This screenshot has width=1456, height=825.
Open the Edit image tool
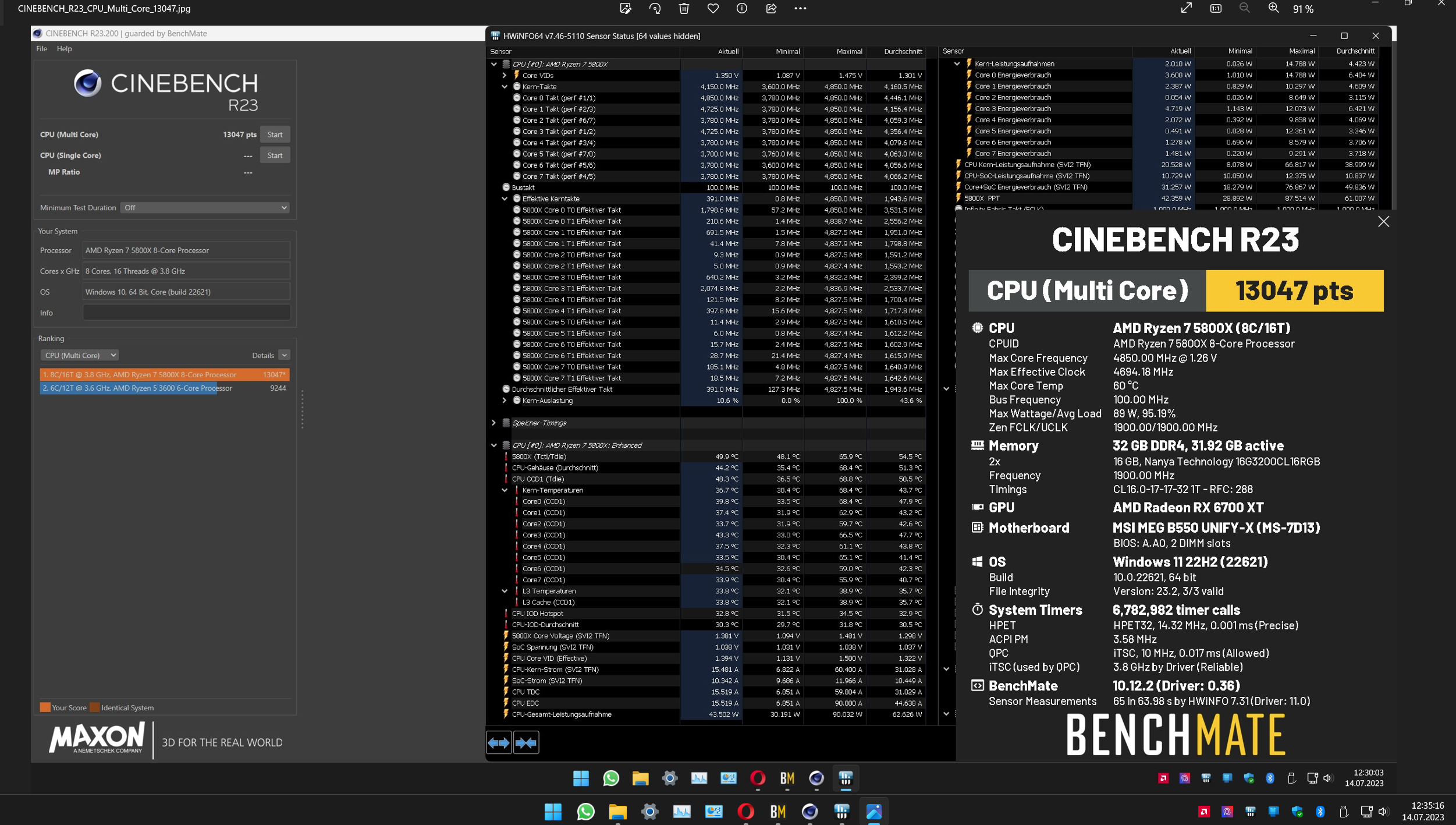(x=626, y=8)
